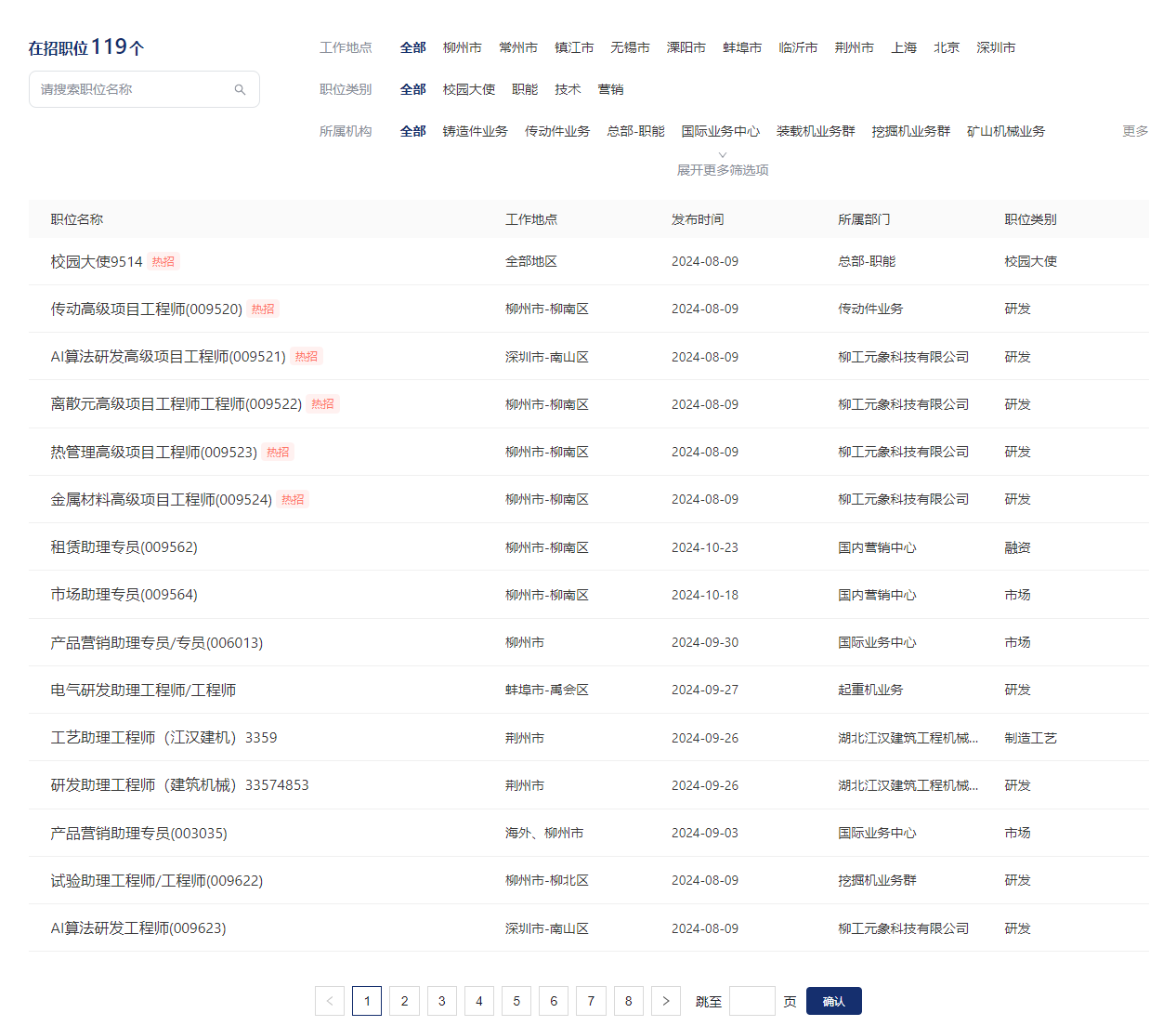Click the 展开更多筛选项 expander text
The width and height of the screenshot is (1176, 1026).
723,170
